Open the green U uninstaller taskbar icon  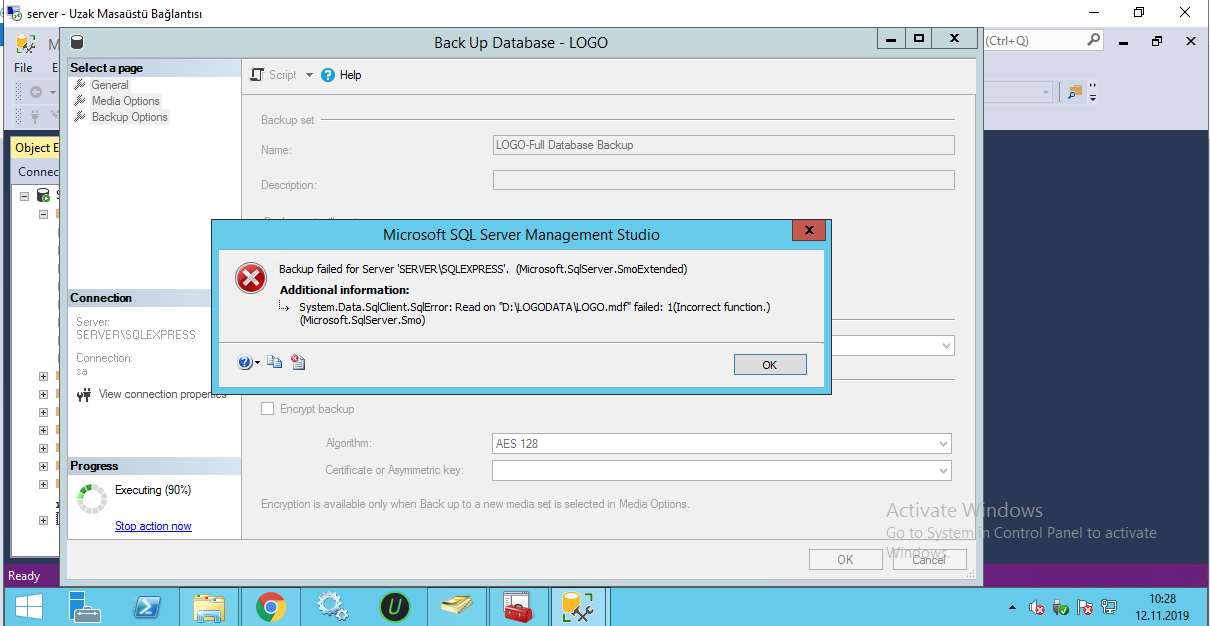click(395, 606)
